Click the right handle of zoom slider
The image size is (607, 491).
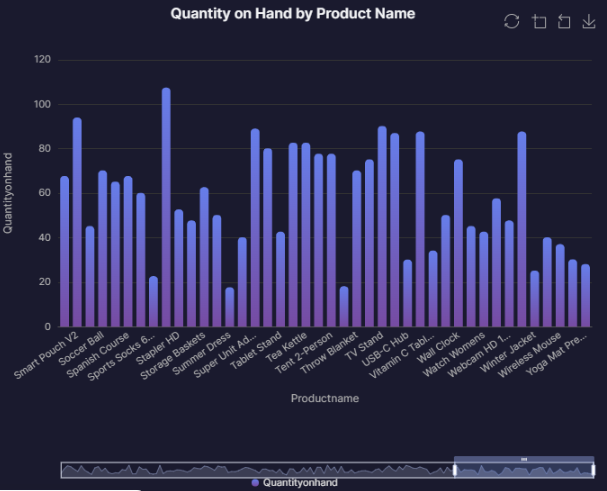click(593, 470)
